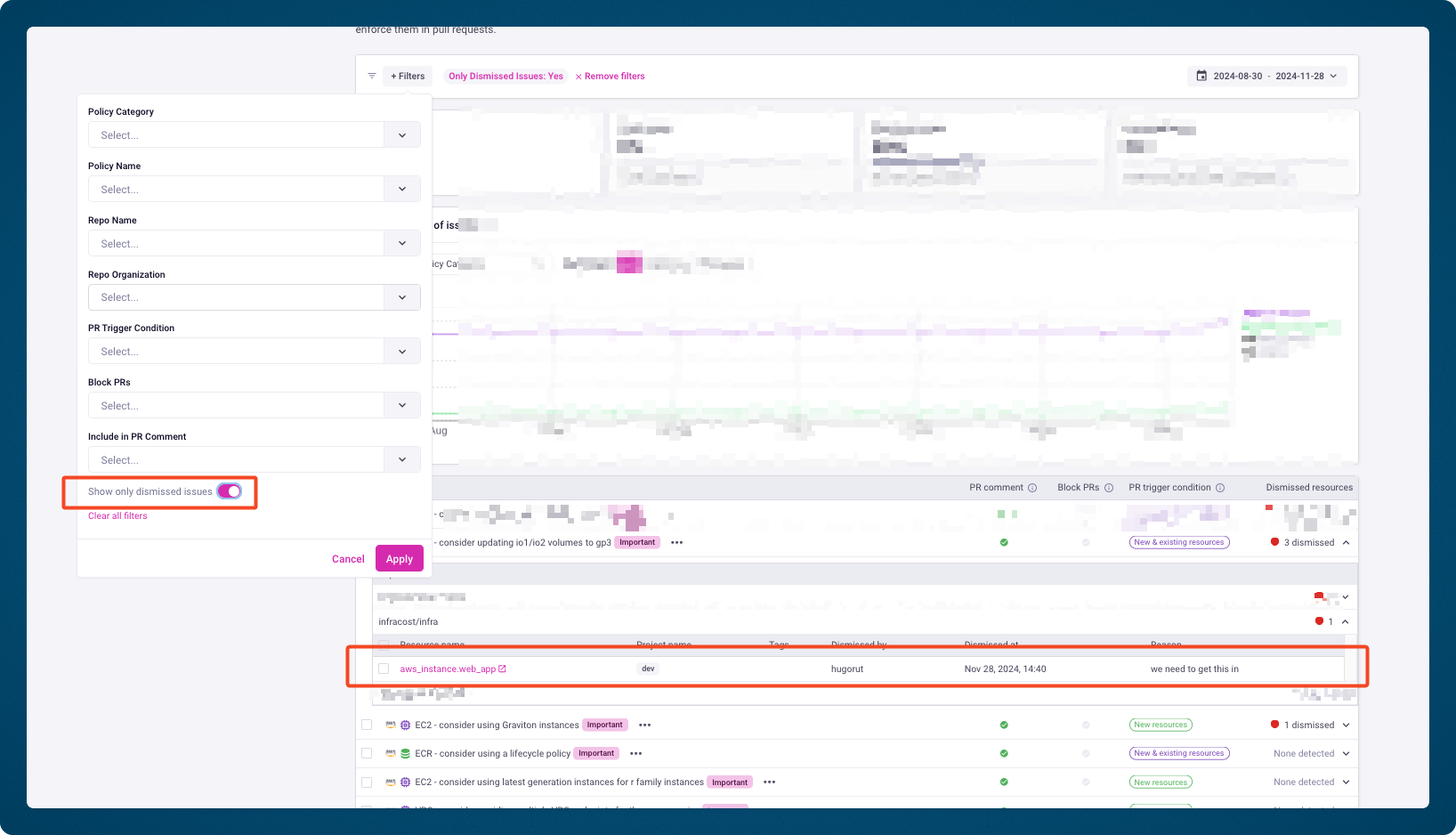Click Only Dismissed Issues: Yes filter chip
The image size is (1456, 835).
pos(506,77)
